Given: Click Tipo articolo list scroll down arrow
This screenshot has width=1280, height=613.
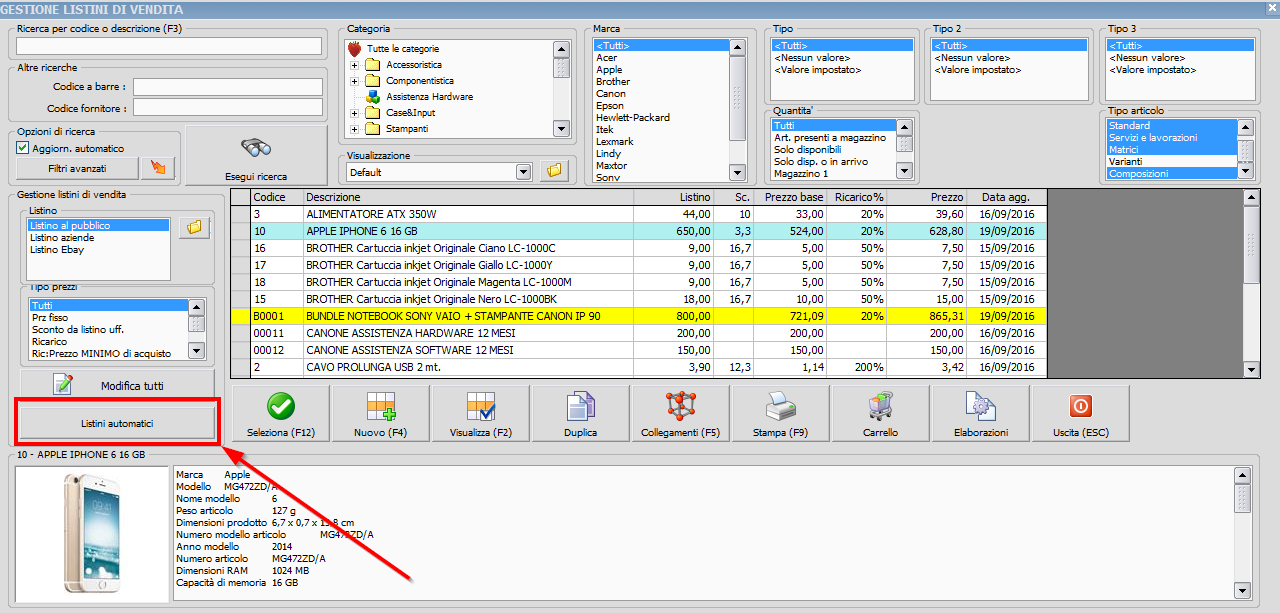Looking at the screenshot, I should tap(1245, 172).
